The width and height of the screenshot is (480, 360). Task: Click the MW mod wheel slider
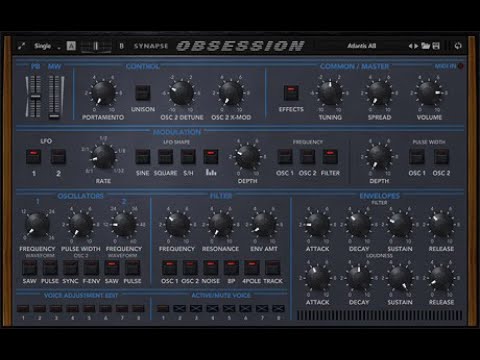tap(55, 96)
